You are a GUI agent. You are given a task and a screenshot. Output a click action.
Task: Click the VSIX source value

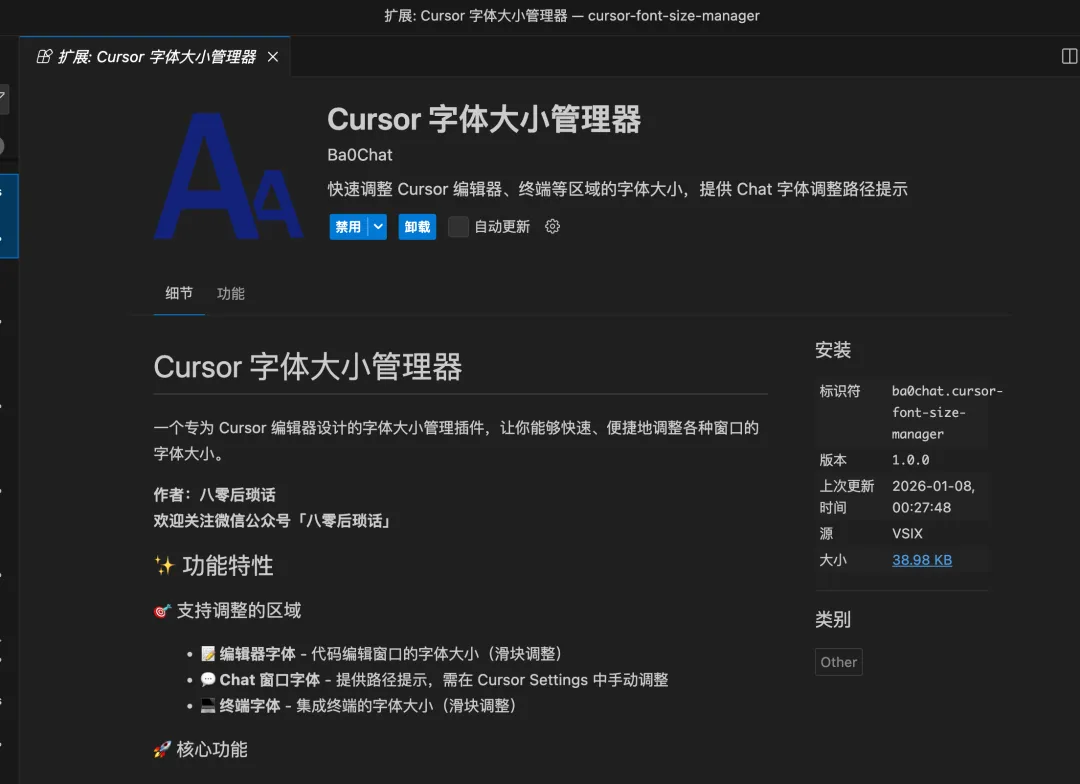pos(907,534)
